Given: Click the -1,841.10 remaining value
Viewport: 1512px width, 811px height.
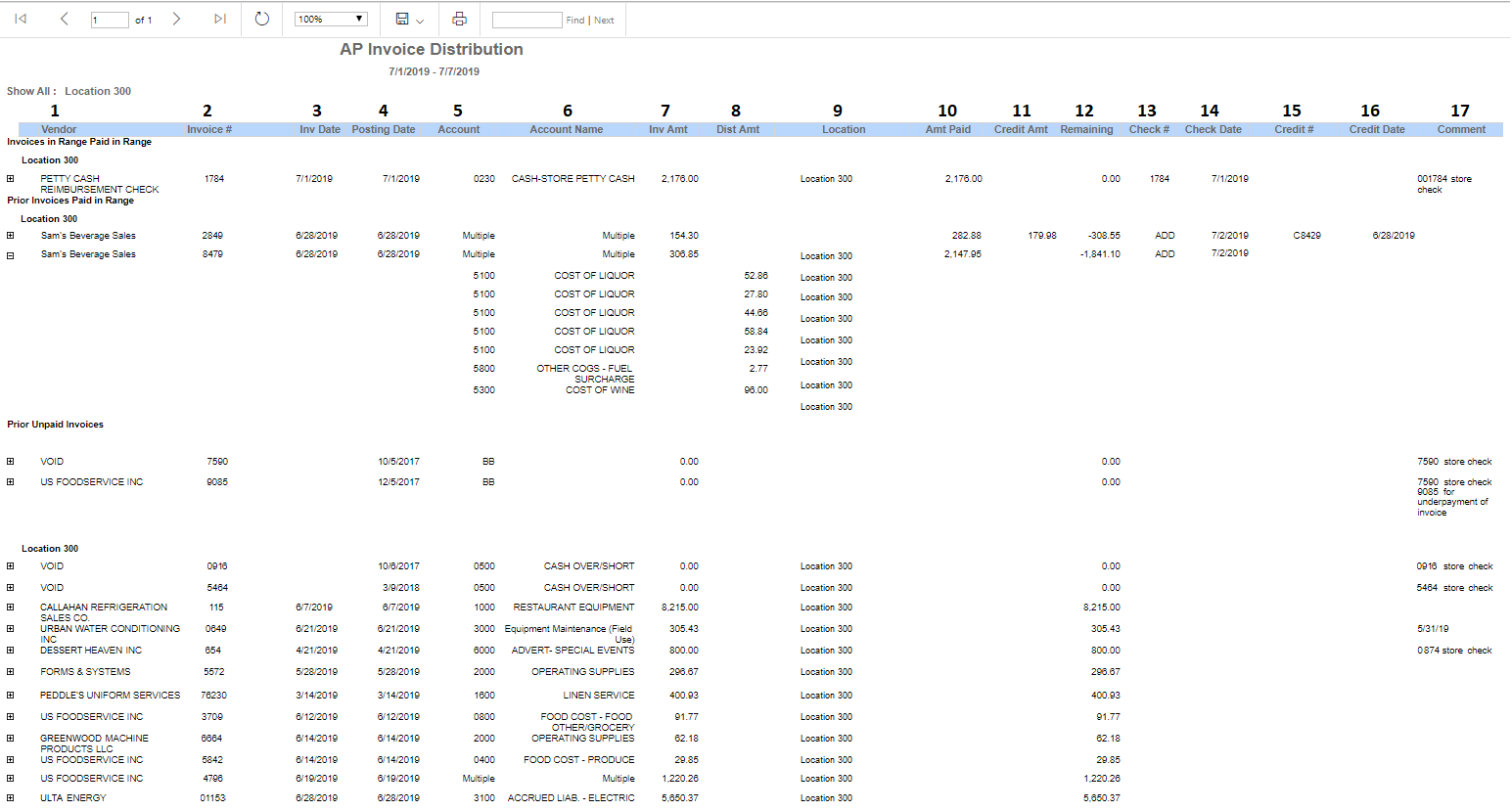Looking at the screenshot, I should pos(1100,254).
